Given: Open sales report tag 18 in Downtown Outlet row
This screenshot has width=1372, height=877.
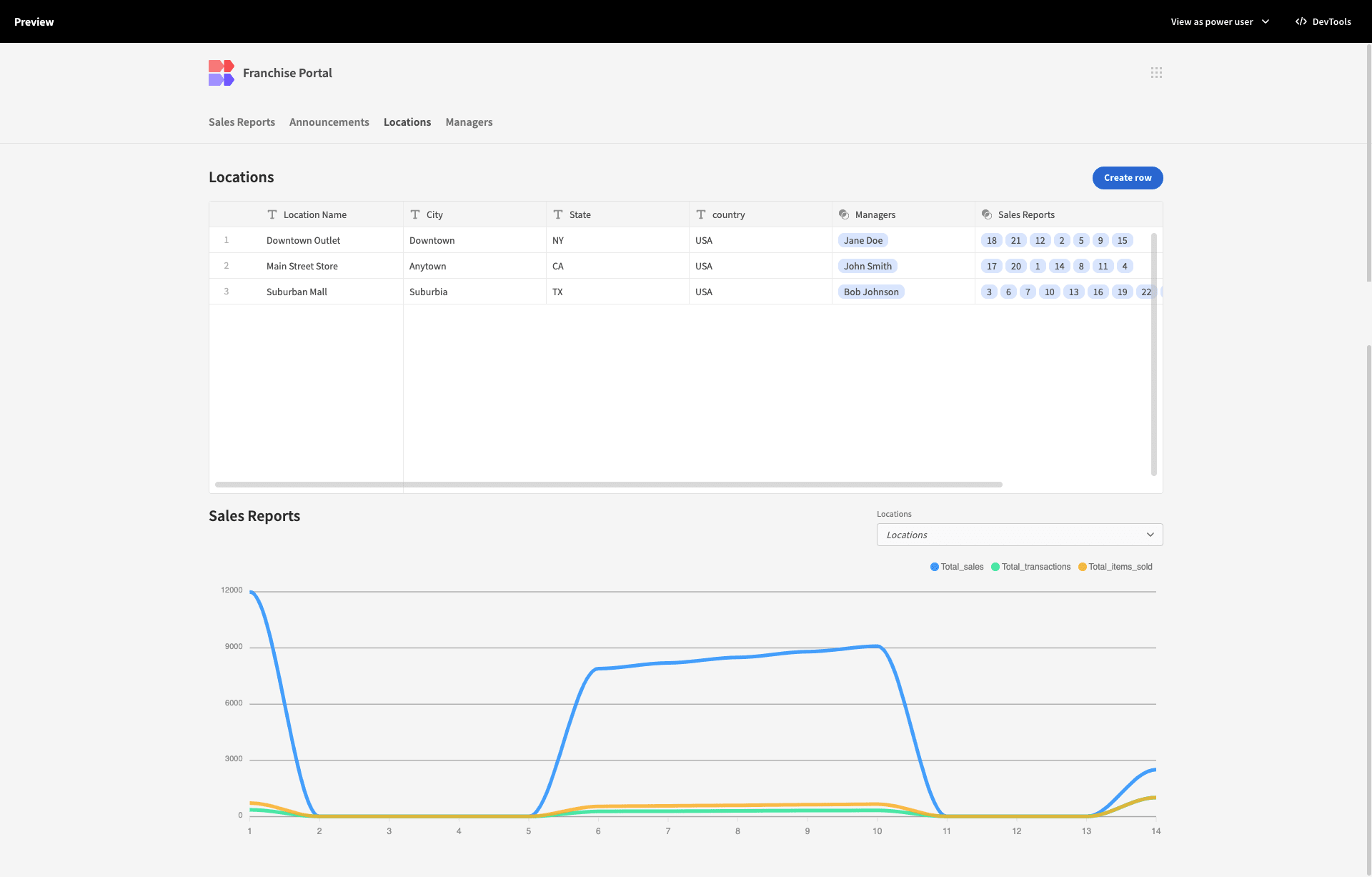Looking at the screenshot, I should (x=992, y=240).
